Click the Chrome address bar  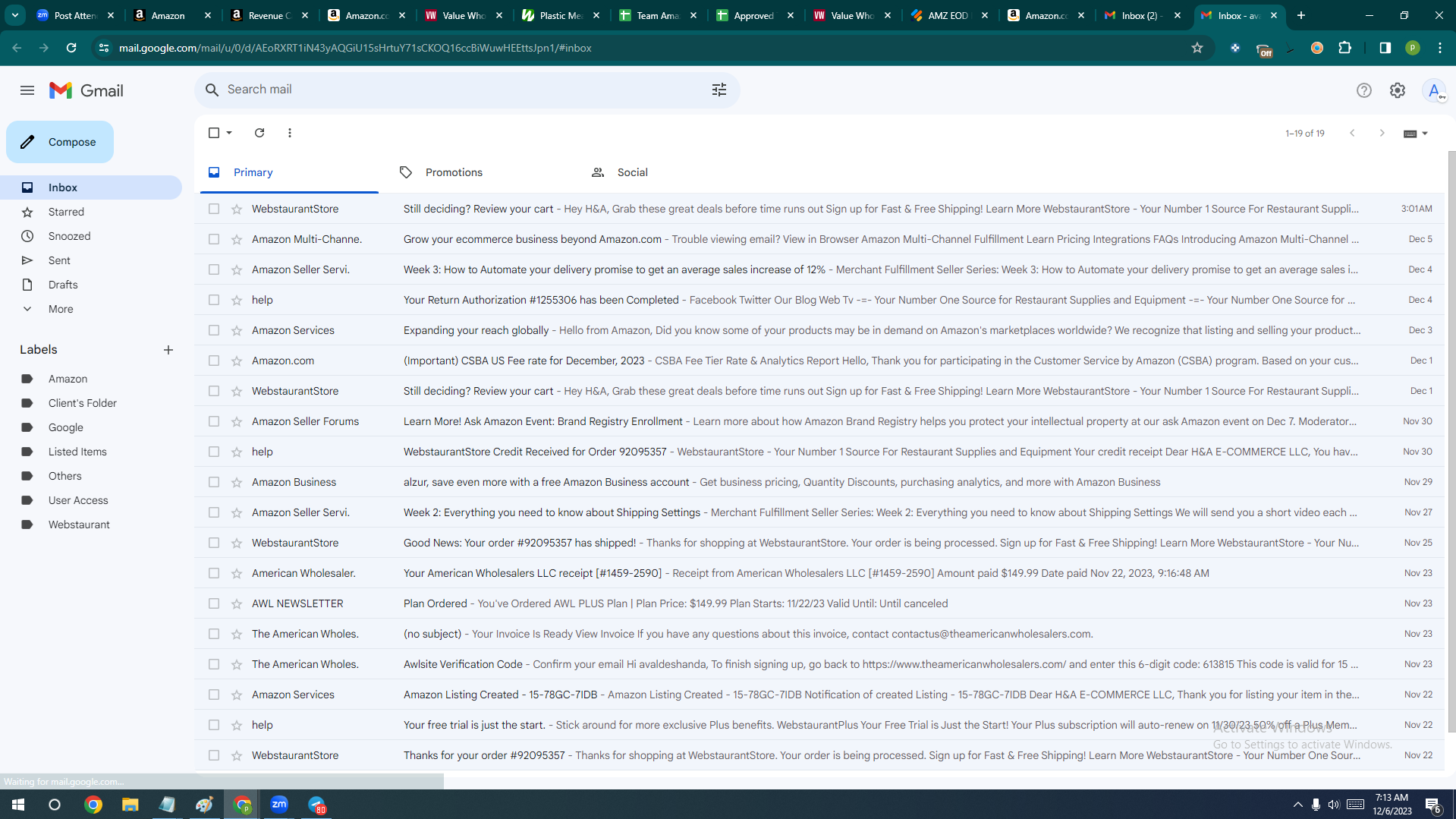653,48
